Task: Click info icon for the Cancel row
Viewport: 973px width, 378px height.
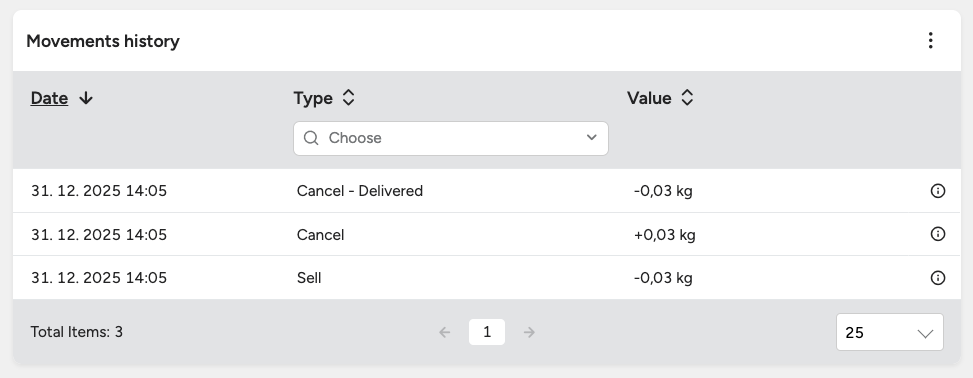Action: 938,234
